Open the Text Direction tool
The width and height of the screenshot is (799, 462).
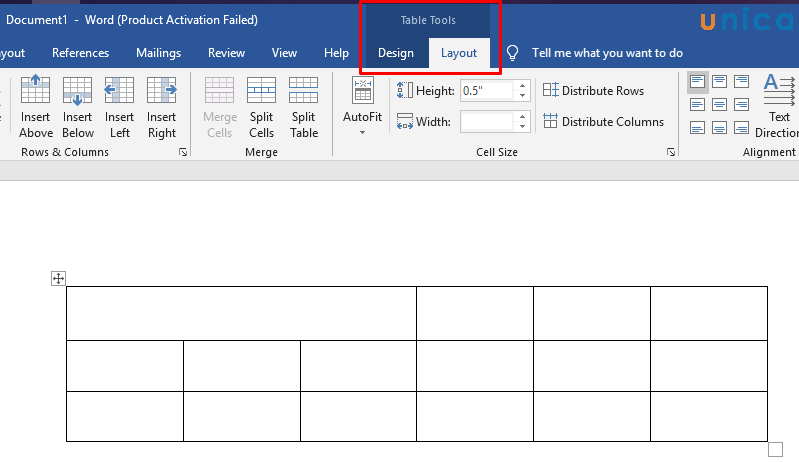(x=778, y=105)
